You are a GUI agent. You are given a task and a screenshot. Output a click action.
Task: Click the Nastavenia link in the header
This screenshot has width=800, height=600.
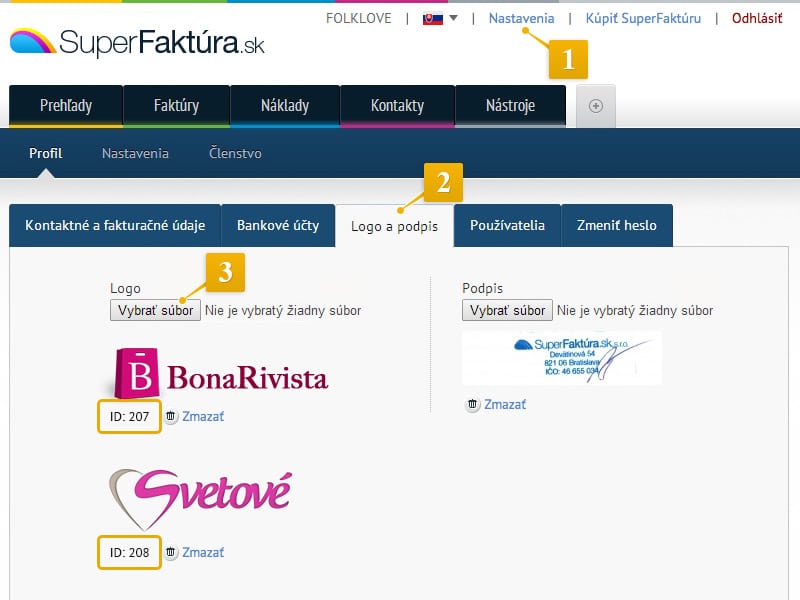[521, 18]
